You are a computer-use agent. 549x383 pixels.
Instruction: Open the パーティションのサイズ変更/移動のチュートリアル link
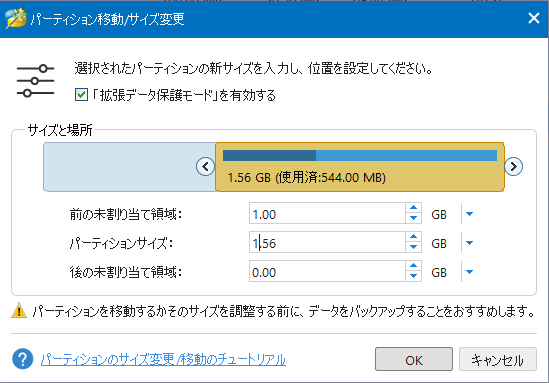(163, 359)
